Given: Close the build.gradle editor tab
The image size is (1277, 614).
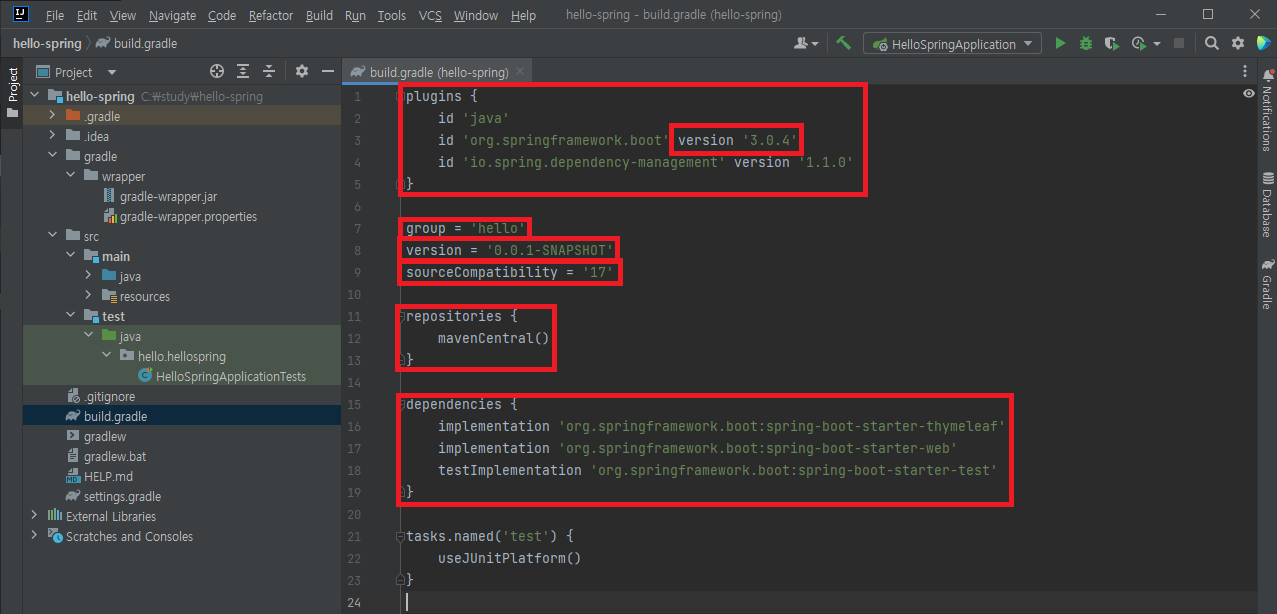Looking at the screenshot, I should point(521,72).
